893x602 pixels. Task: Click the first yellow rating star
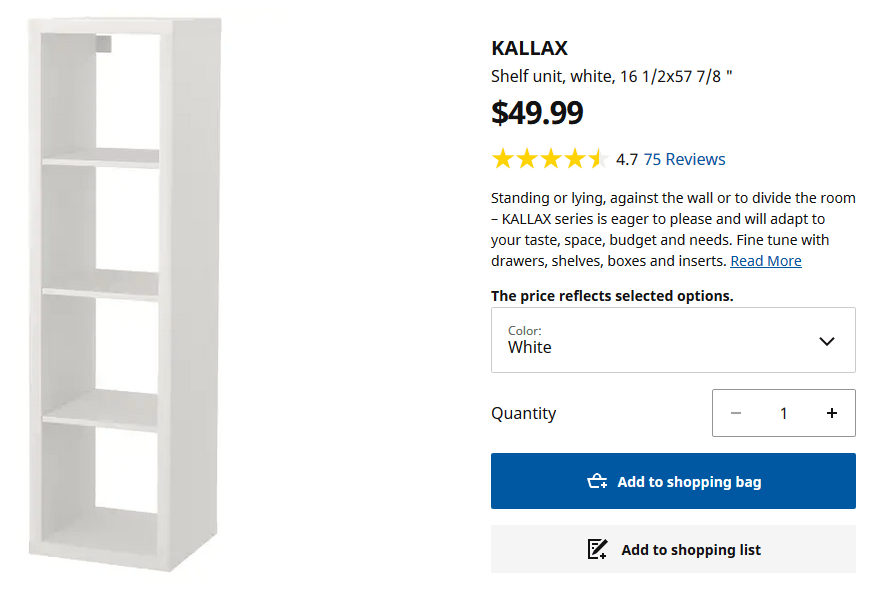click(502, 159)
